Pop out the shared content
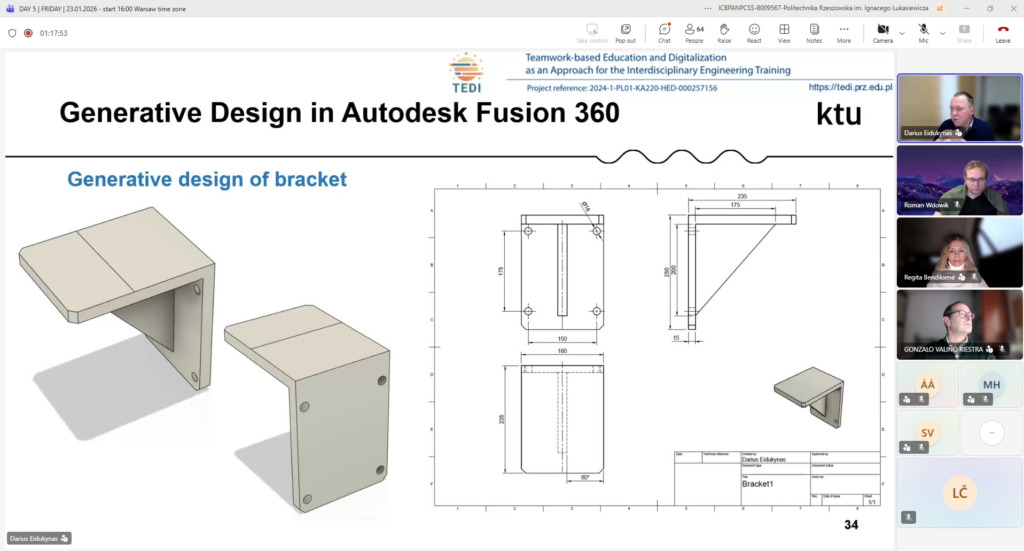The width and height of the screenshot is (1024, 551). pyautogui.click(x=625, y=32)
